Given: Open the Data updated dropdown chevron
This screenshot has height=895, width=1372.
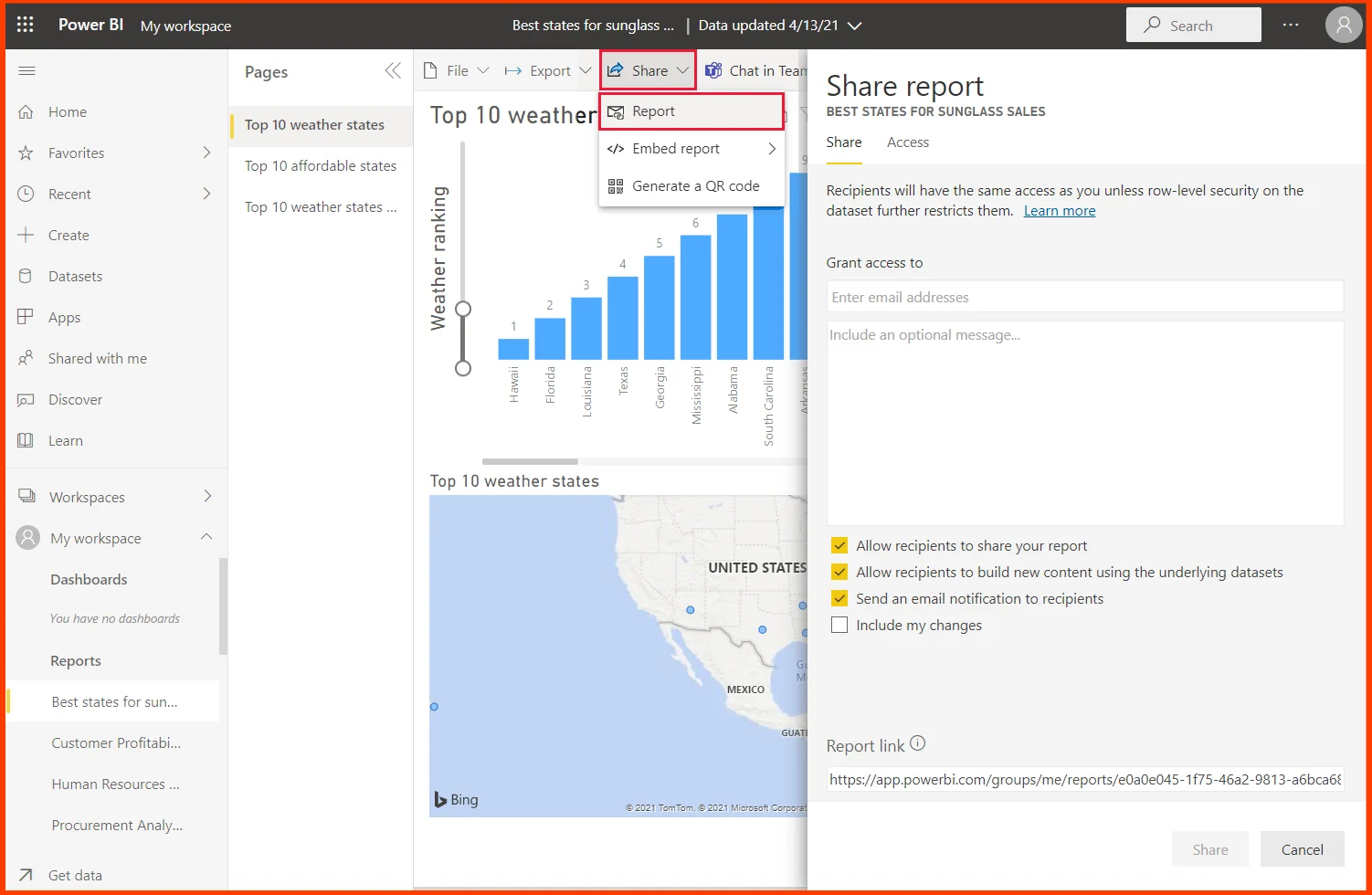Looking at the screenshot, I should click(855, 26).
